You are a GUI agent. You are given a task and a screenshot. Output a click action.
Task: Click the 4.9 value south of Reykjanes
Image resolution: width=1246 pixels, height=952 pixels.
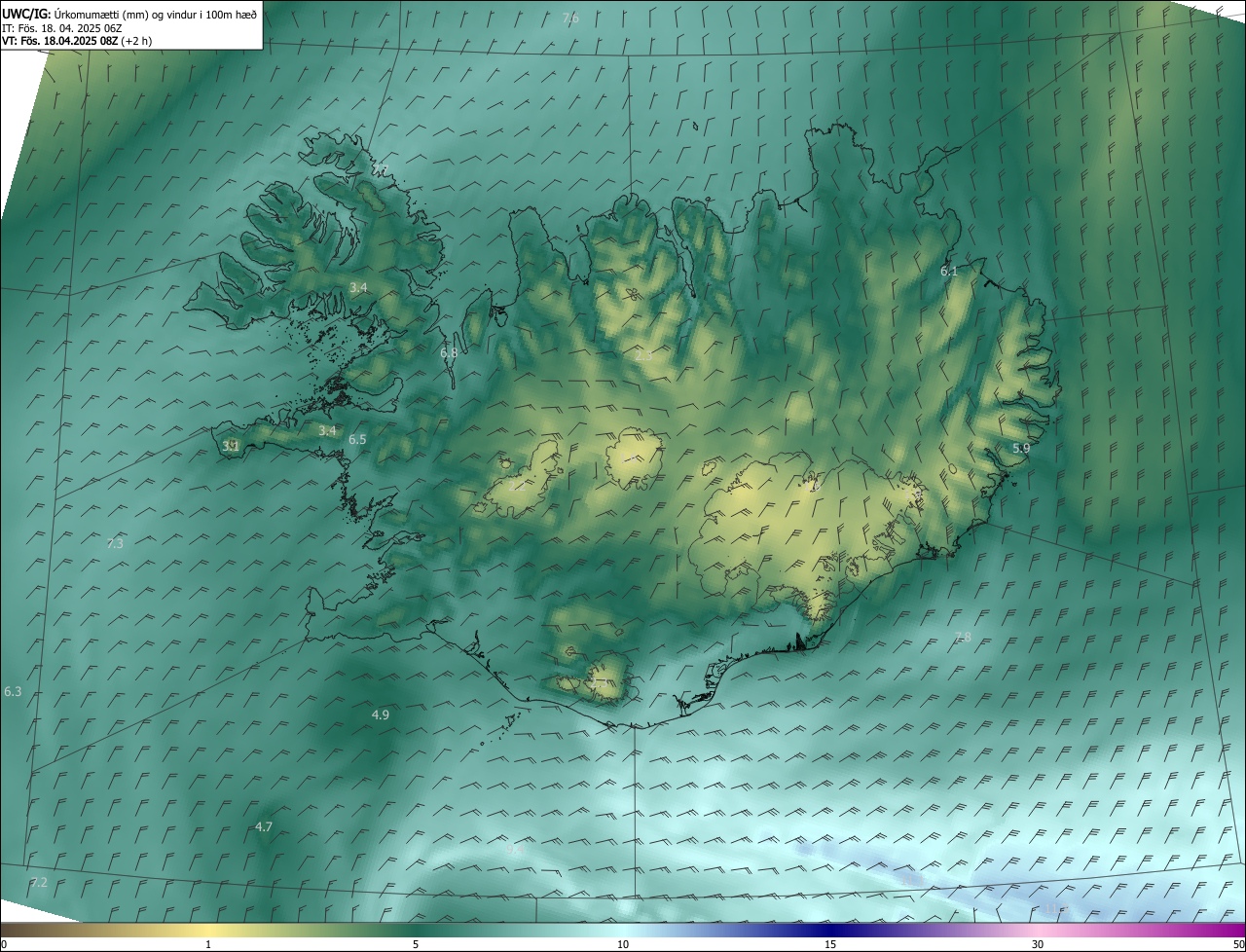(x=381, y=714)
